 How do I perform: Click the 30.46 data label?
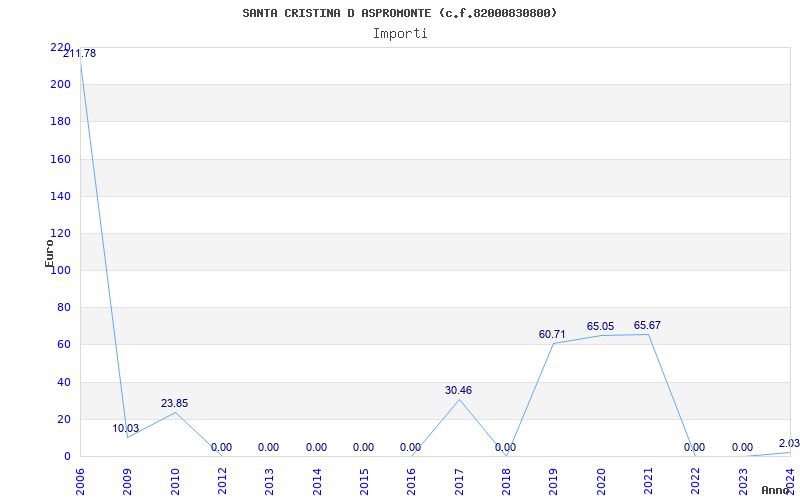(x=458, y=390)
